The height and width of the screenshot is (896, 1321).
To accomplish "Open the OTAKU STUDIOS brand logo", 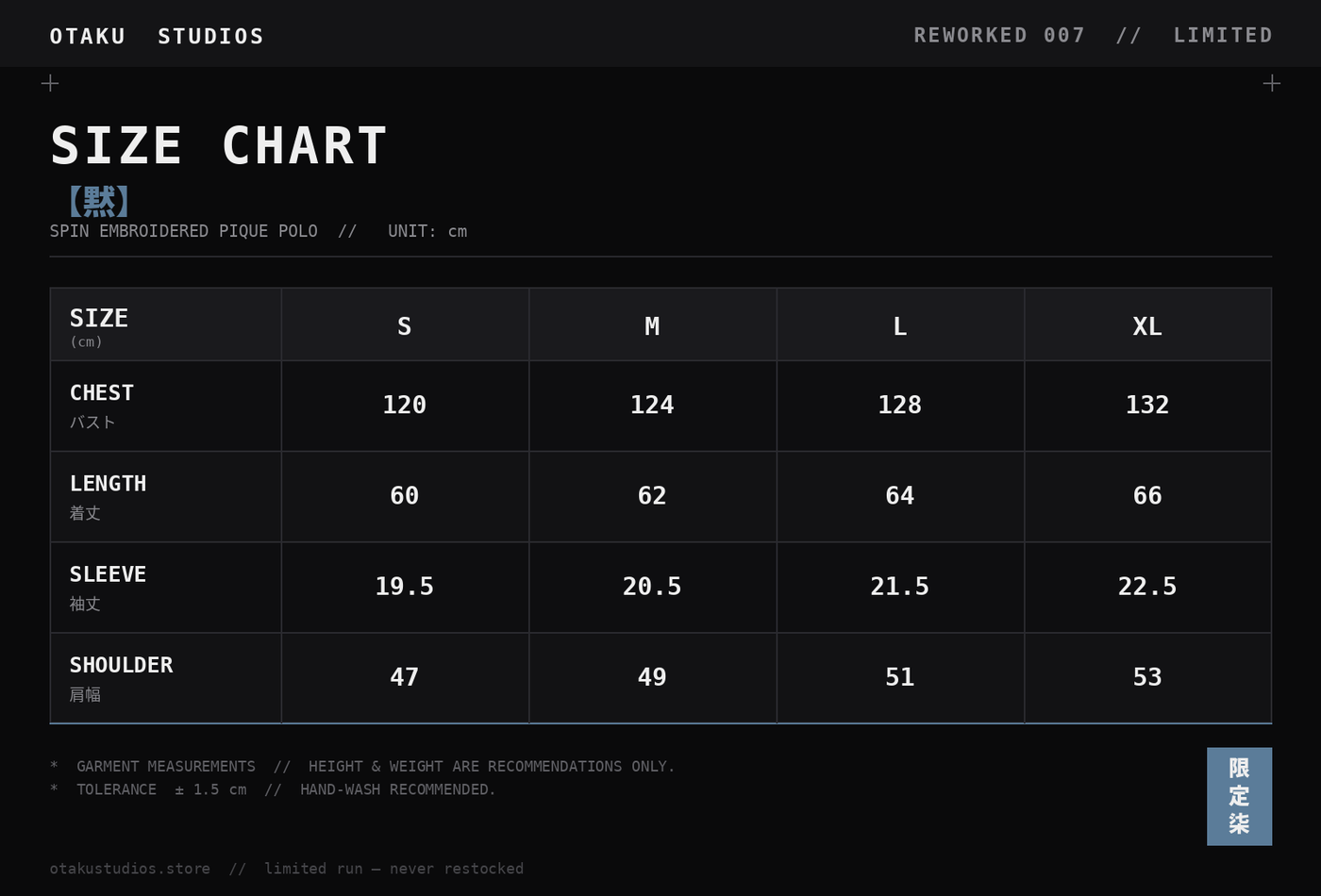I will click(157, 36).
